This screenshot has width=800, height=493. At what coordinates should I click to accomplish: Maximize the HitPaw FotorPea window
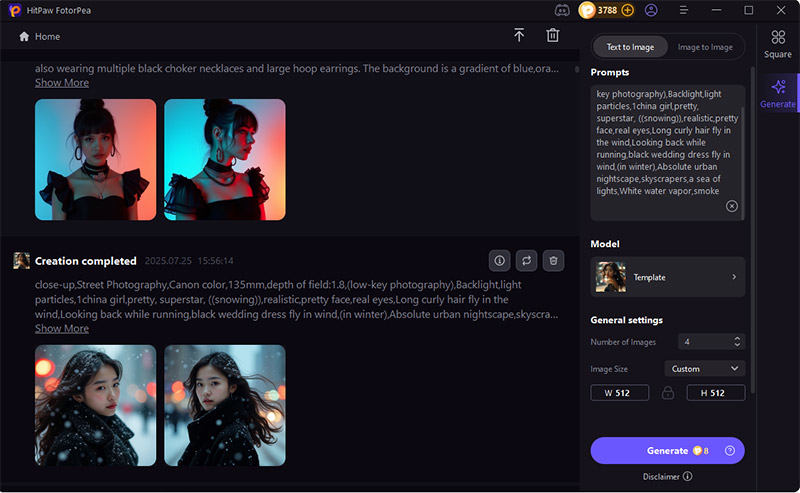748,10
